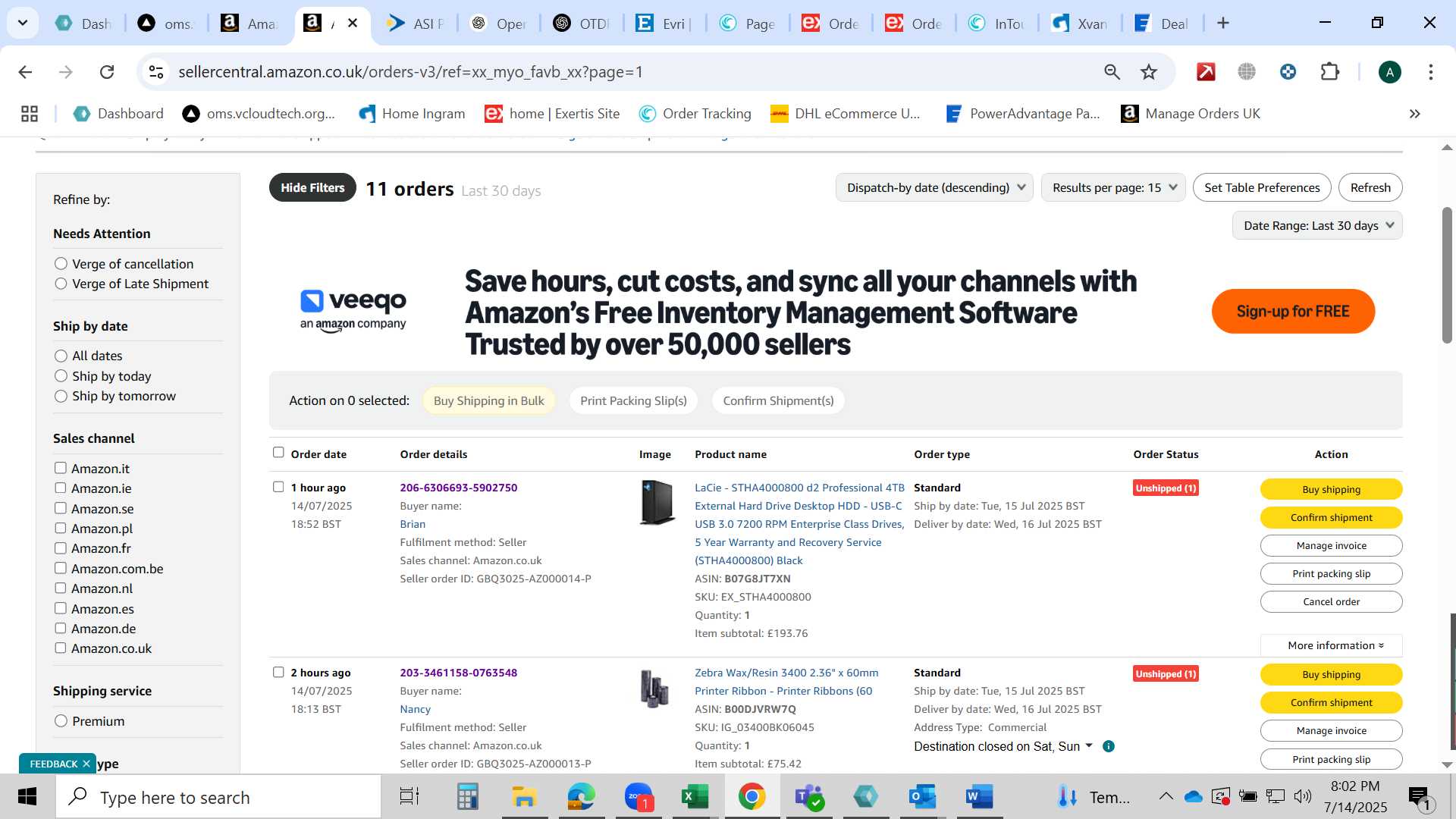This screenshot has height=819, width=1456.
Task: Open a new browser tab
Action: coord(1222,24)
